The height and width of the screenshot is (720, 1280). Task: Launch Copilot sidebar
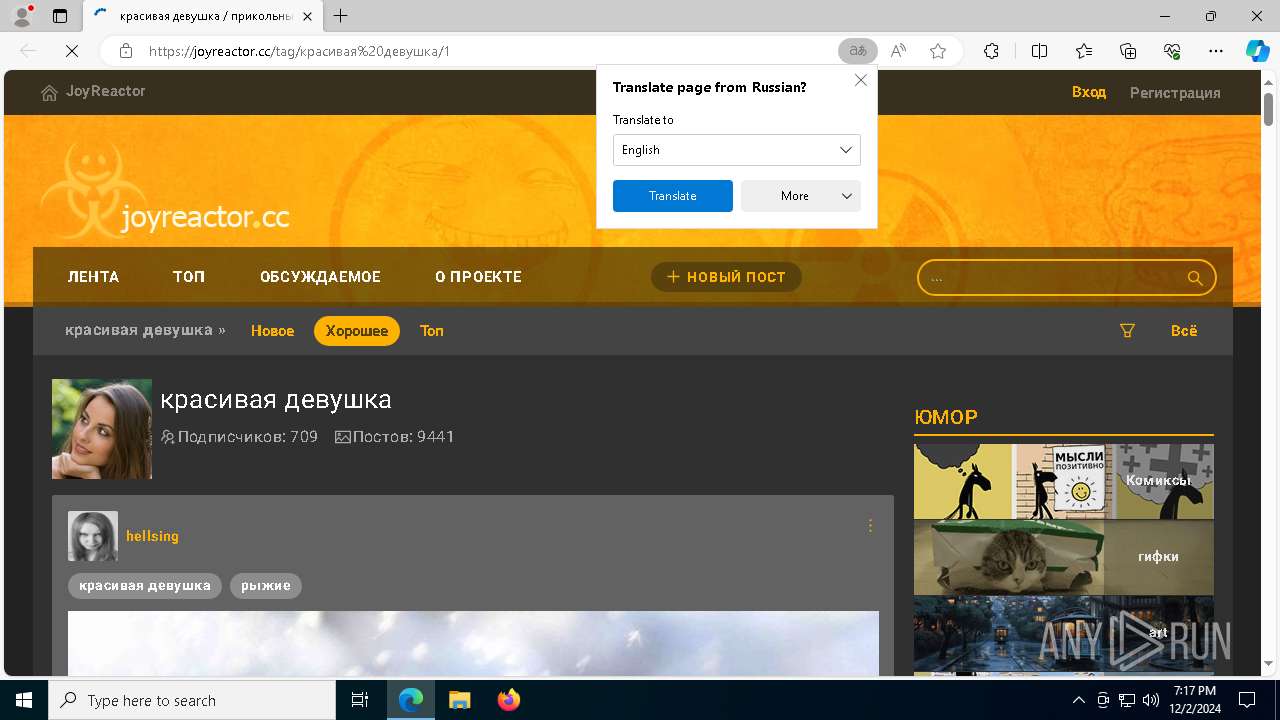tap(1257, 51)
